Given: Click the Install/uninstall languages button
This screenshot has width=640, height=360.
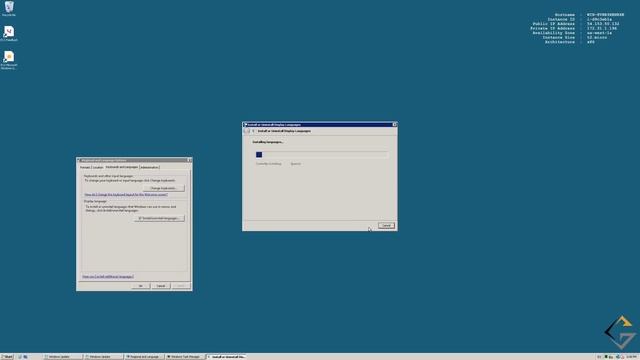Looking at the screenshot, I should point(159,218).
